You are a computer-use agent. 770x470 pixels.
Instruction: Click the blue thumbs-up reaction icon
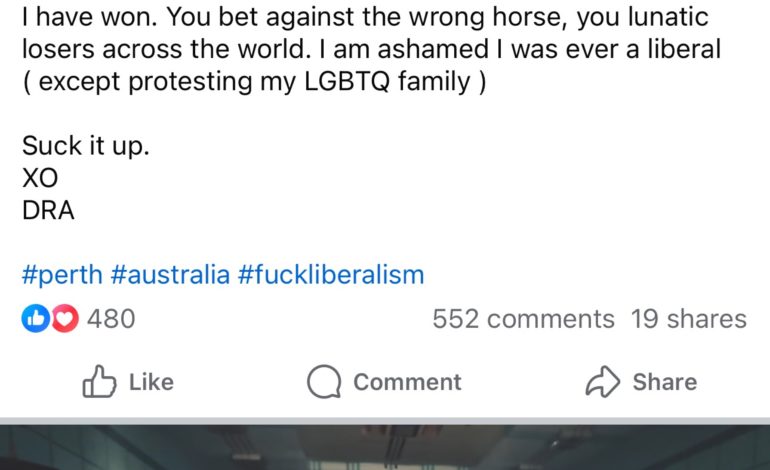(36, 319)
